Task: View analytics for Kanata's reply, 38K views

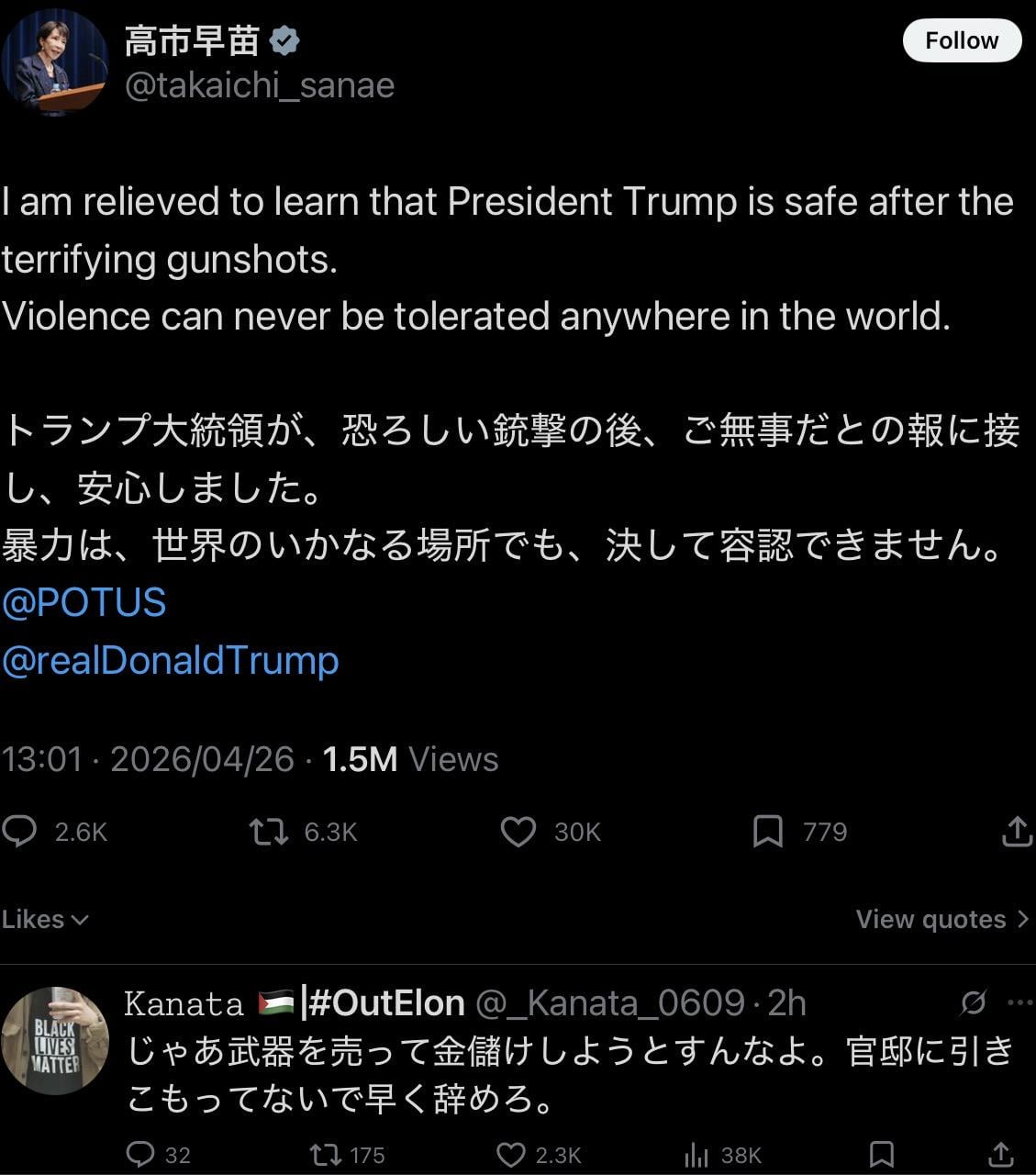Action: pos(696,1154)
